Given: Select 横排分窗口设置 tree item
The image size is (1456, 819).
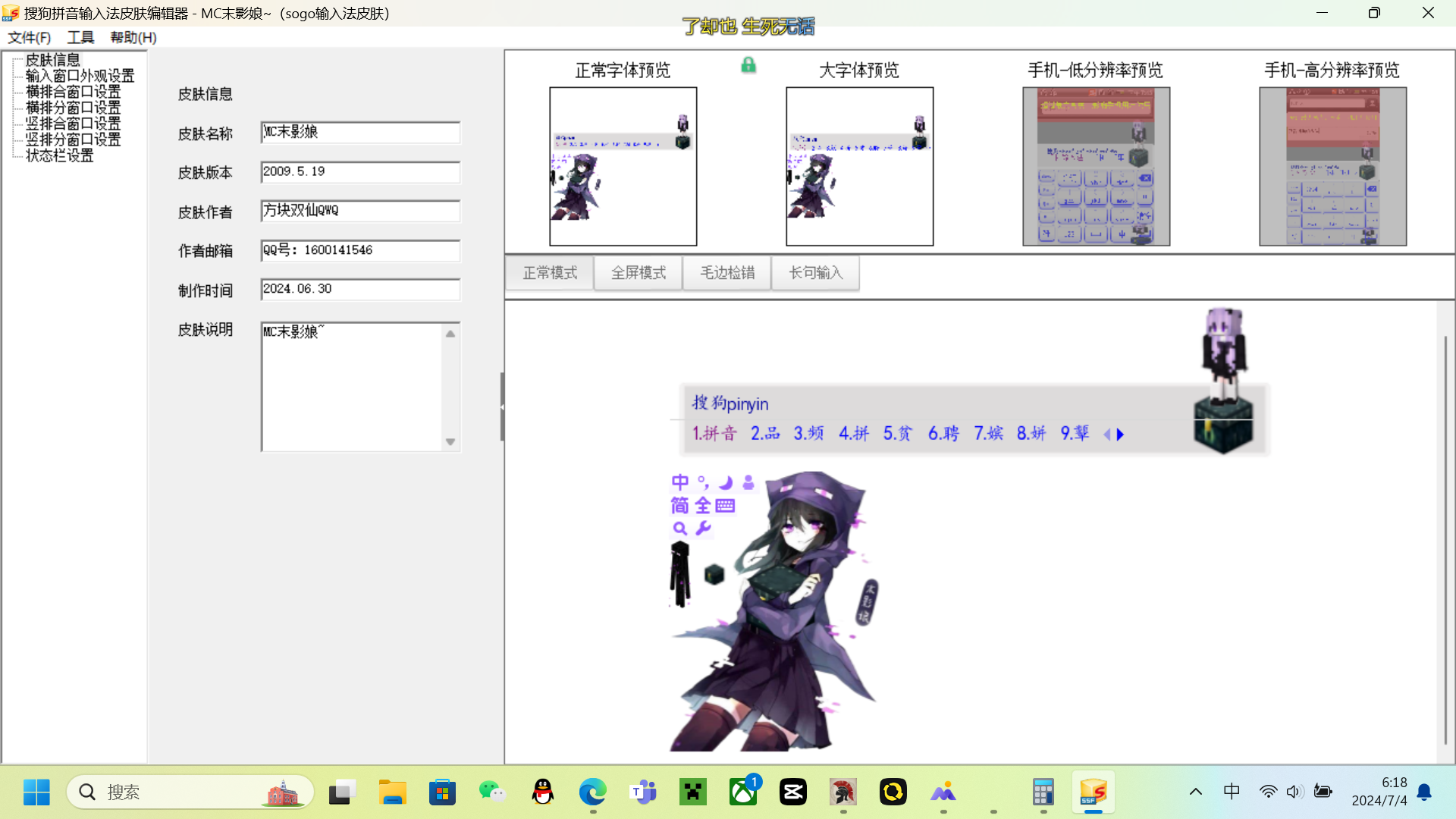Looking at the screenshot, I should [x=73, y=108].
